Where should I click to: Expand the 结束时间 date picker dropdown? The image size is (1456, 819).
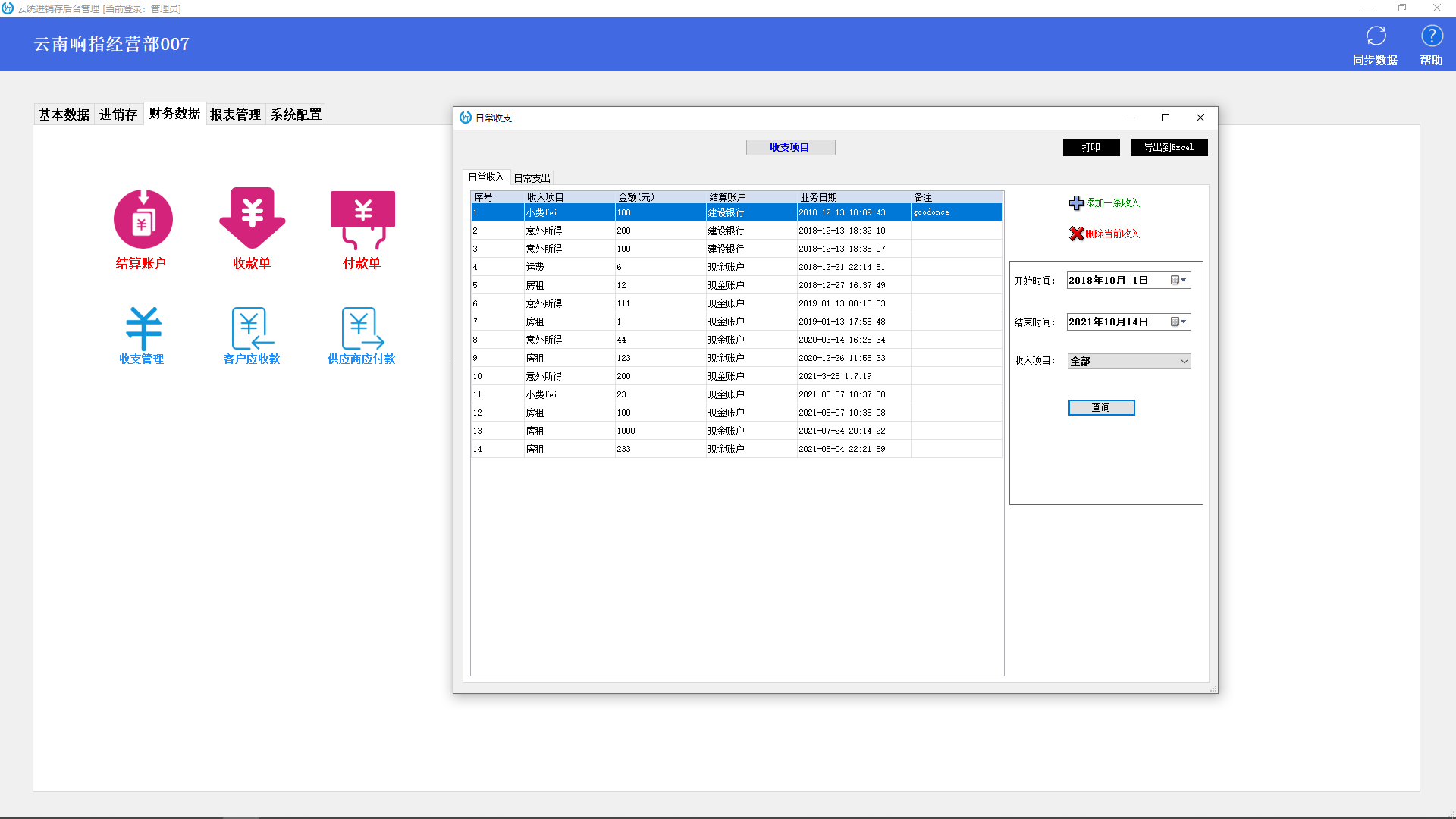point(1178,322)
